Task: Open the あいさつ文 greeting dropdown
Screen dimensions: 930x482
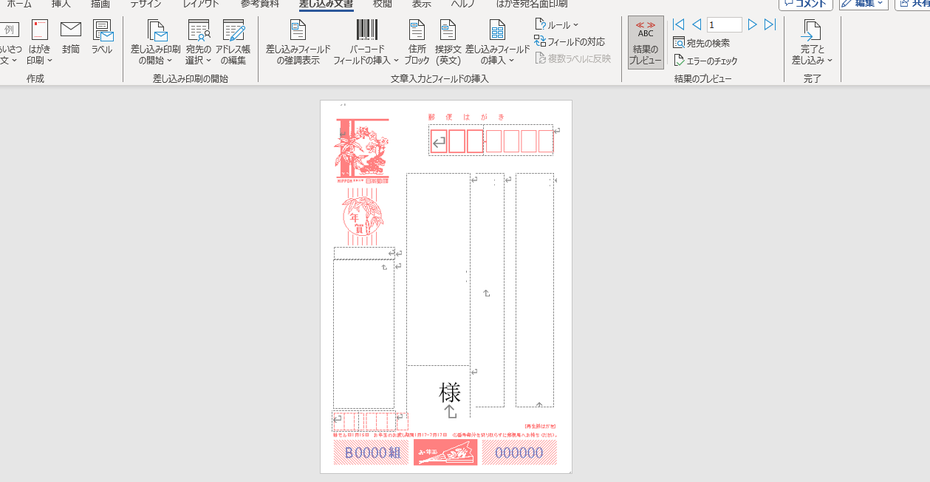Action: [9, 43]
